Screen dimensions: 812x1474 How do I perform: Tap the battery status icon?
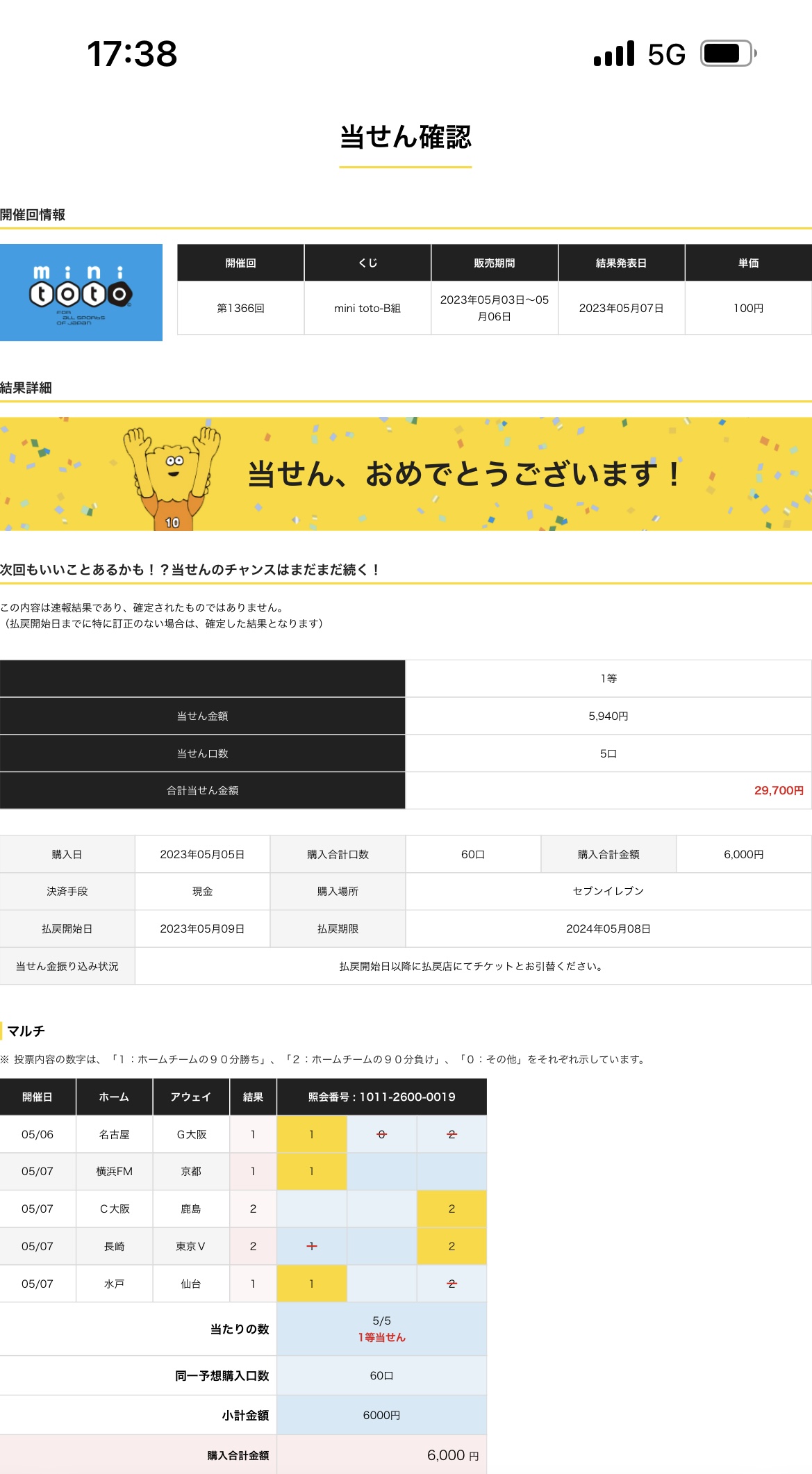tap(727, 54)
